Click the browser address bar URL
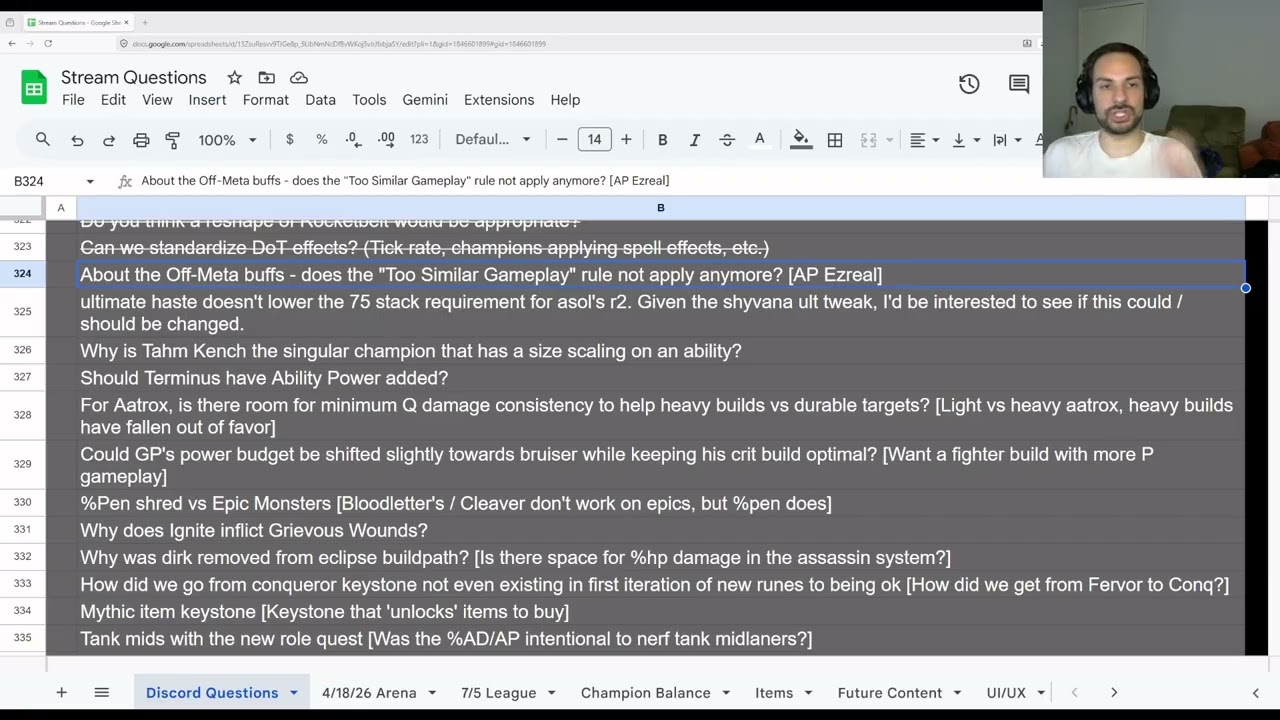Image resolution: width=1280 pixels, height=720 pixels. pyautogui.click(x=339, y=44)
